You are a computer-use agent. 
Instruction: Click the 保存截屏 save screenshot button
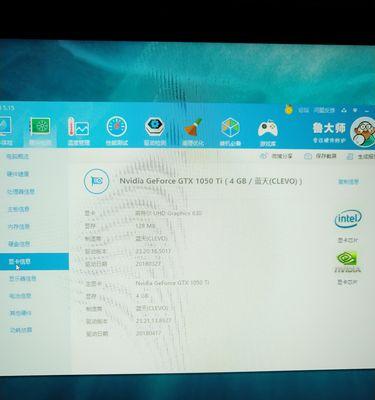[321, 156]
